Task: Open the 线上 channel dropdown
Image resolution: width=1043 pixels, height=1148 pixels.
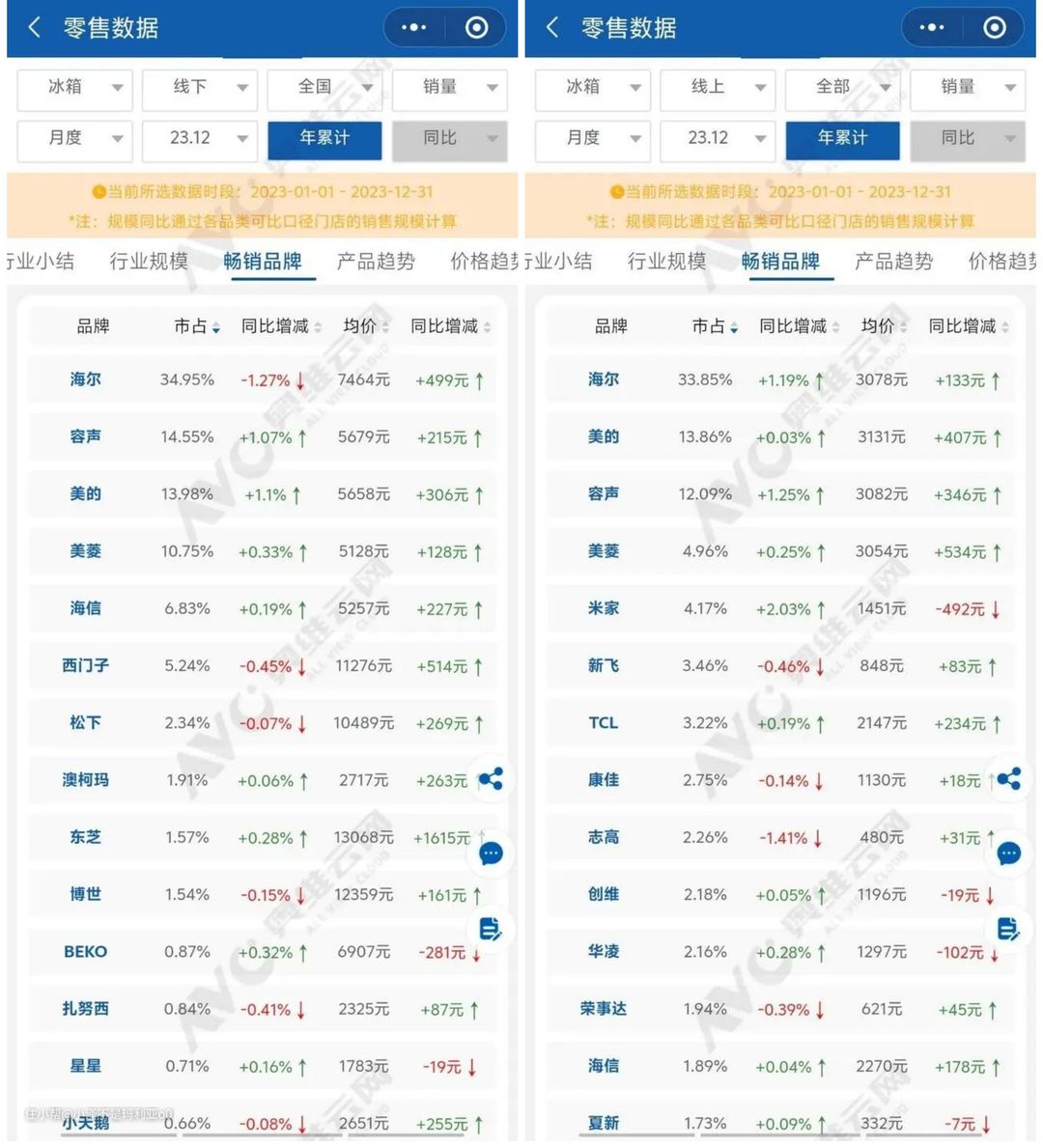Action: (718, 88)
